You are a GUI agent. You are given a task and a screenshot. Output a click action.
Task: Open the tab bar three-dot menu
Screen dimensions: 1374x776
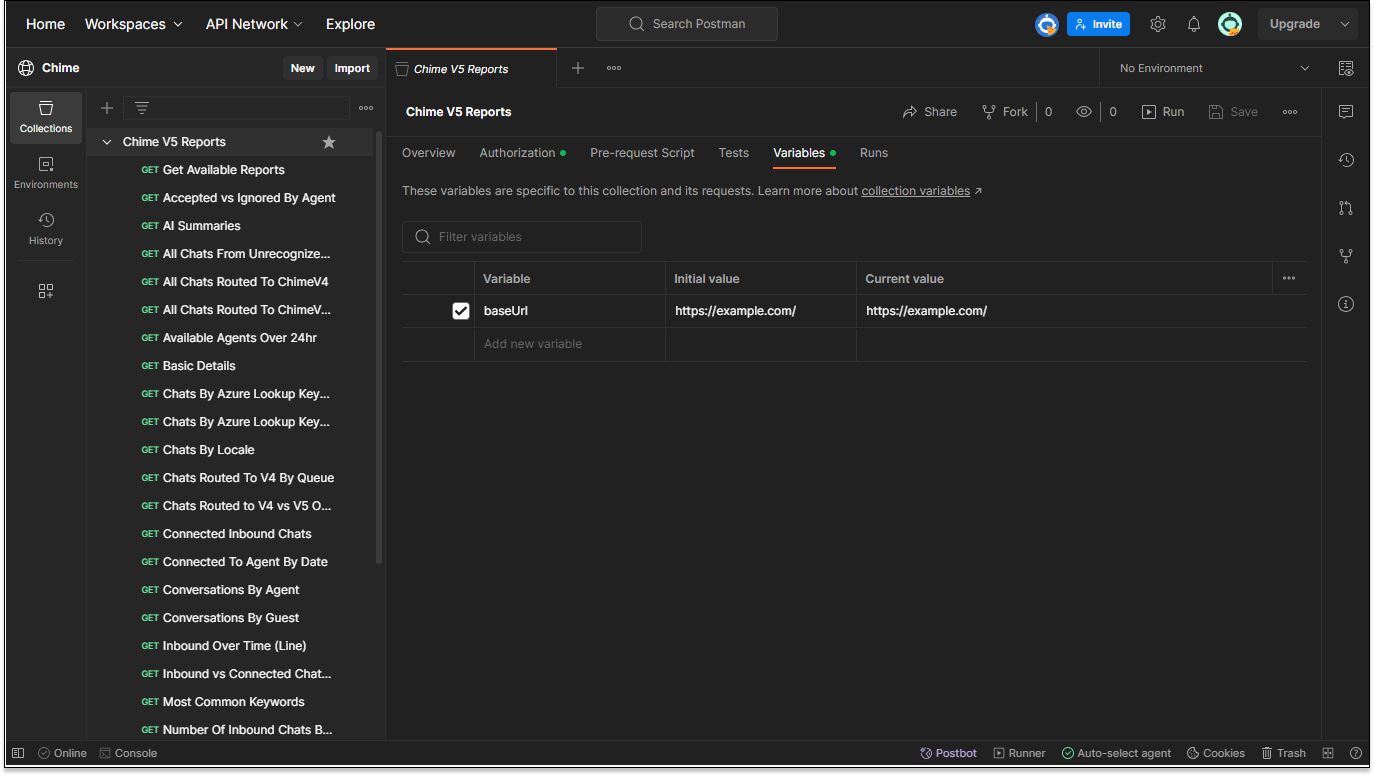[x=614, y=68]
